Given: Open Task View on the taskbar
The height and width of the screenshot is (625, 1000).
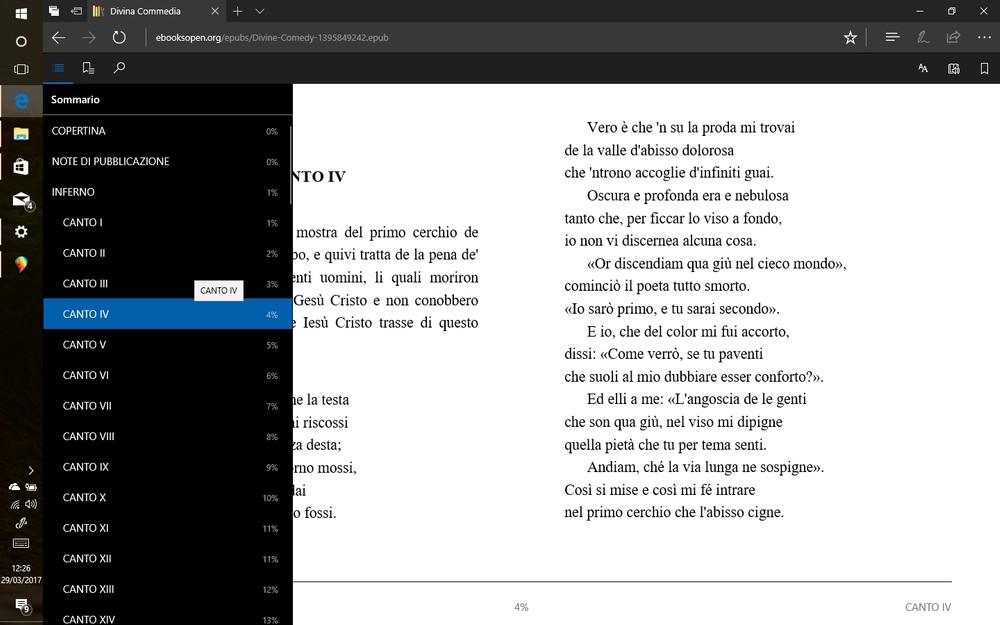Looking at the screenshot, I should point(21,70).
